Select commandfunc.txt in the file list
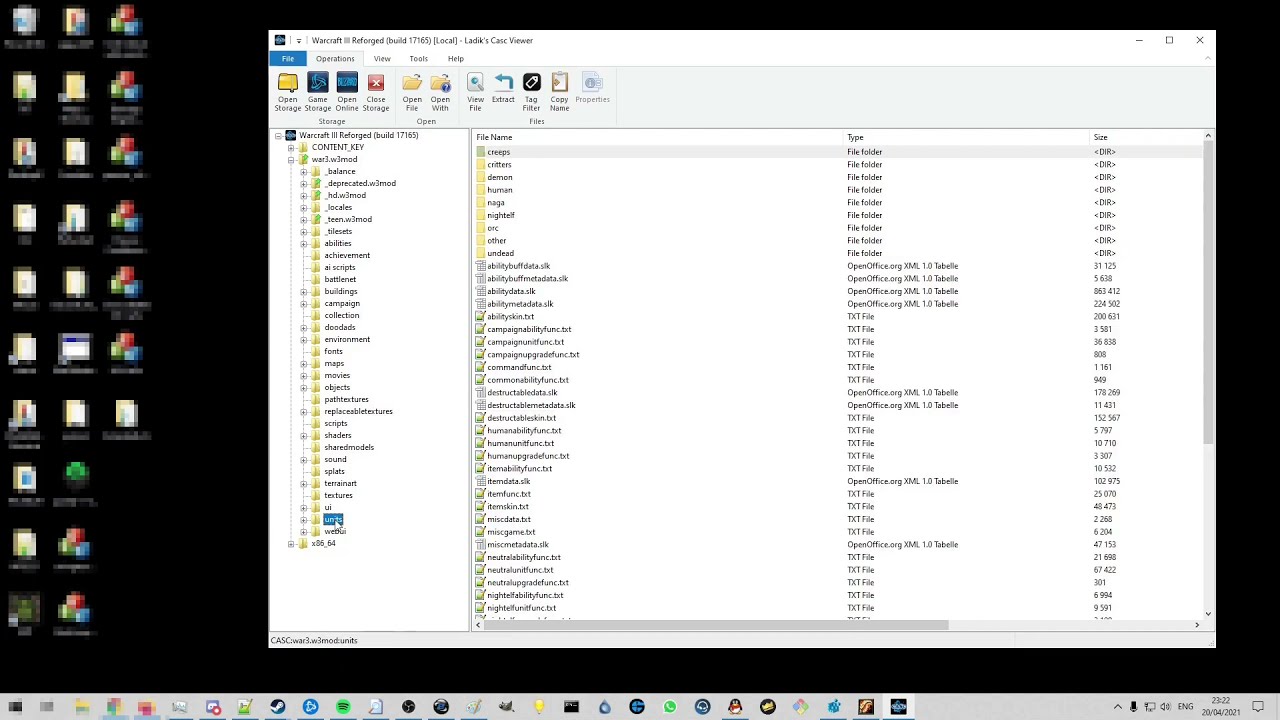1280x720 pixels. [838, 367]
